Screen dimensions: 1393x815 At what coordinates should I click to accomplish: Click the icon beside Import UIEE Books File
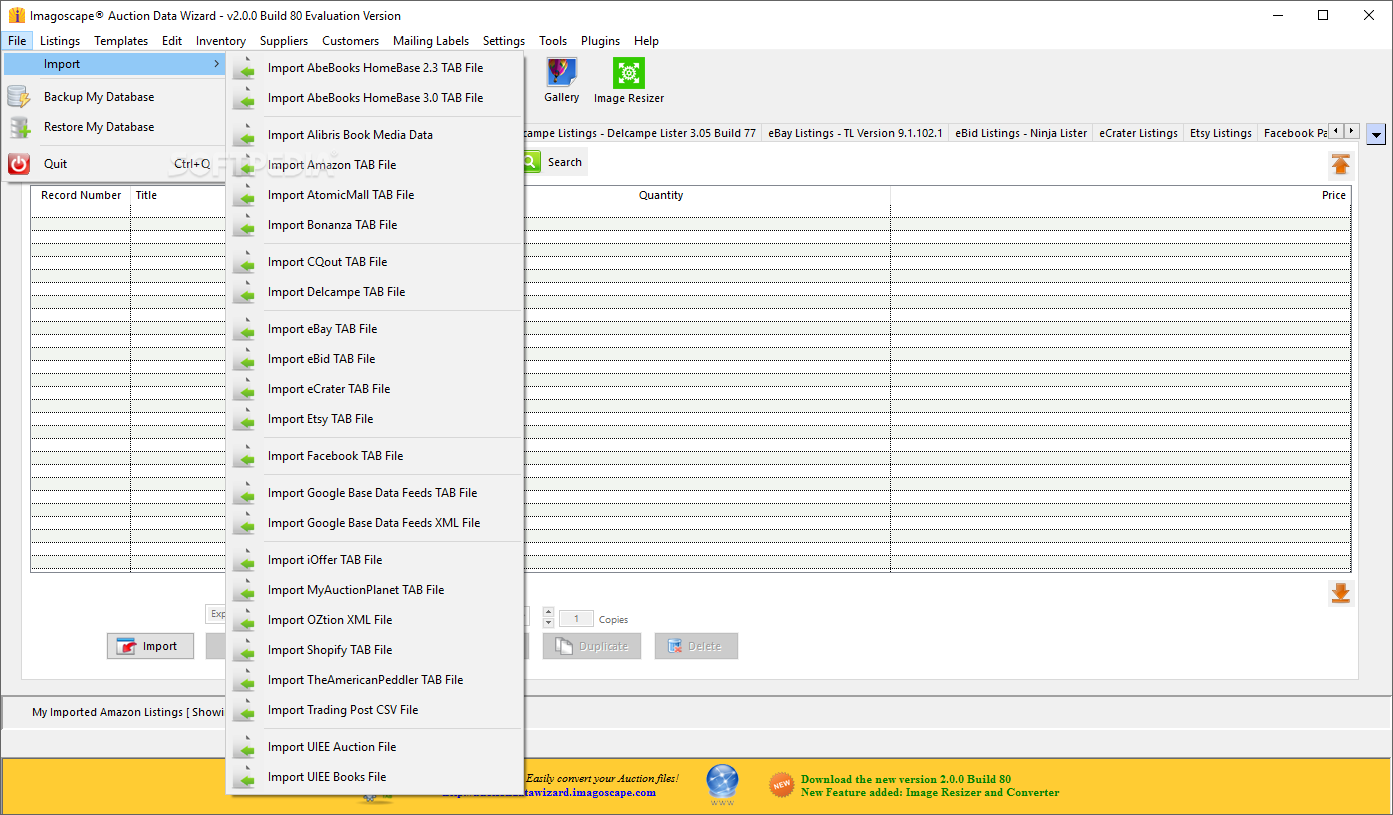pos(243,777)
